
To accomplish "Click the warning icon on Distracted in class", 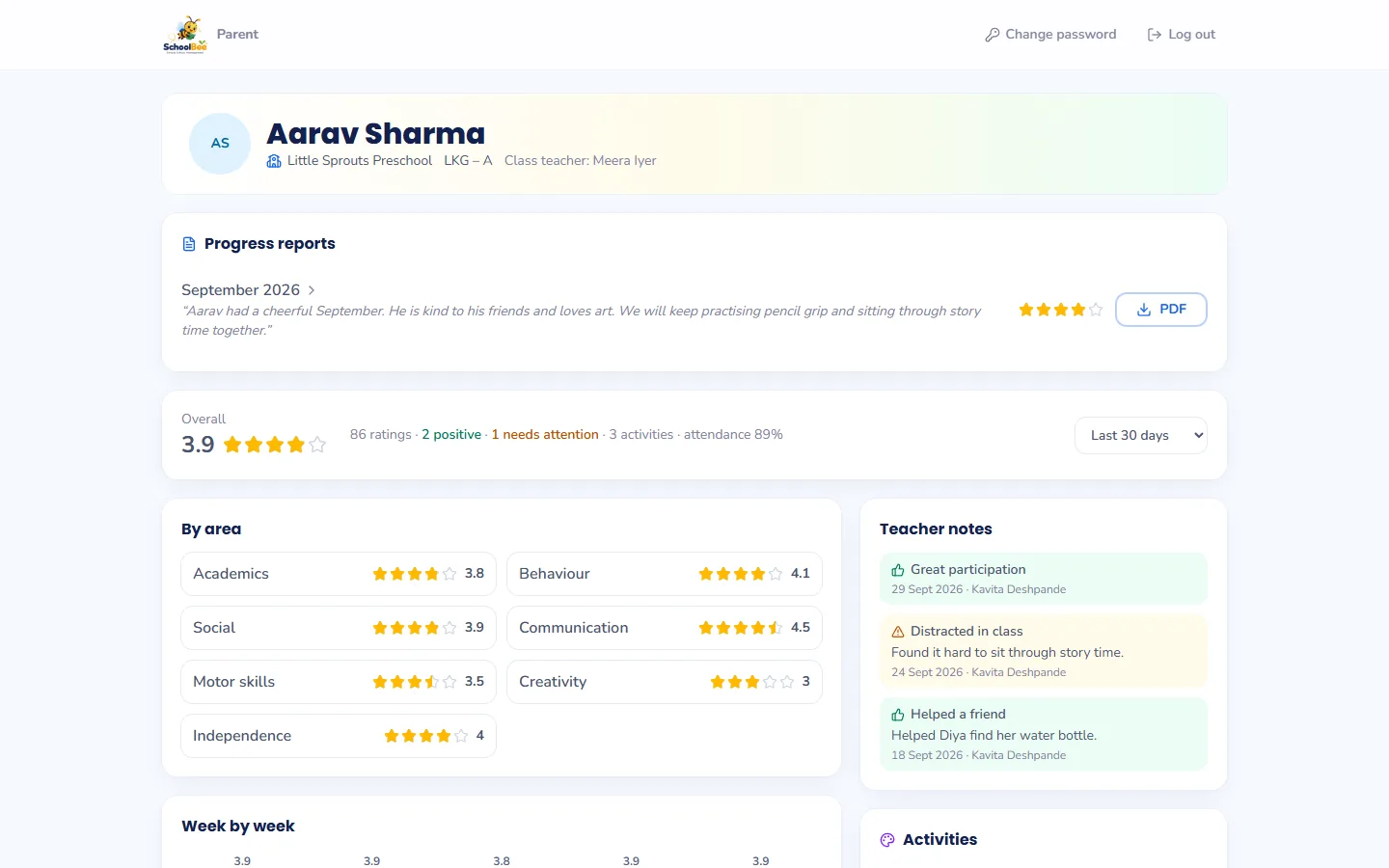I will (x=898, y=632).
